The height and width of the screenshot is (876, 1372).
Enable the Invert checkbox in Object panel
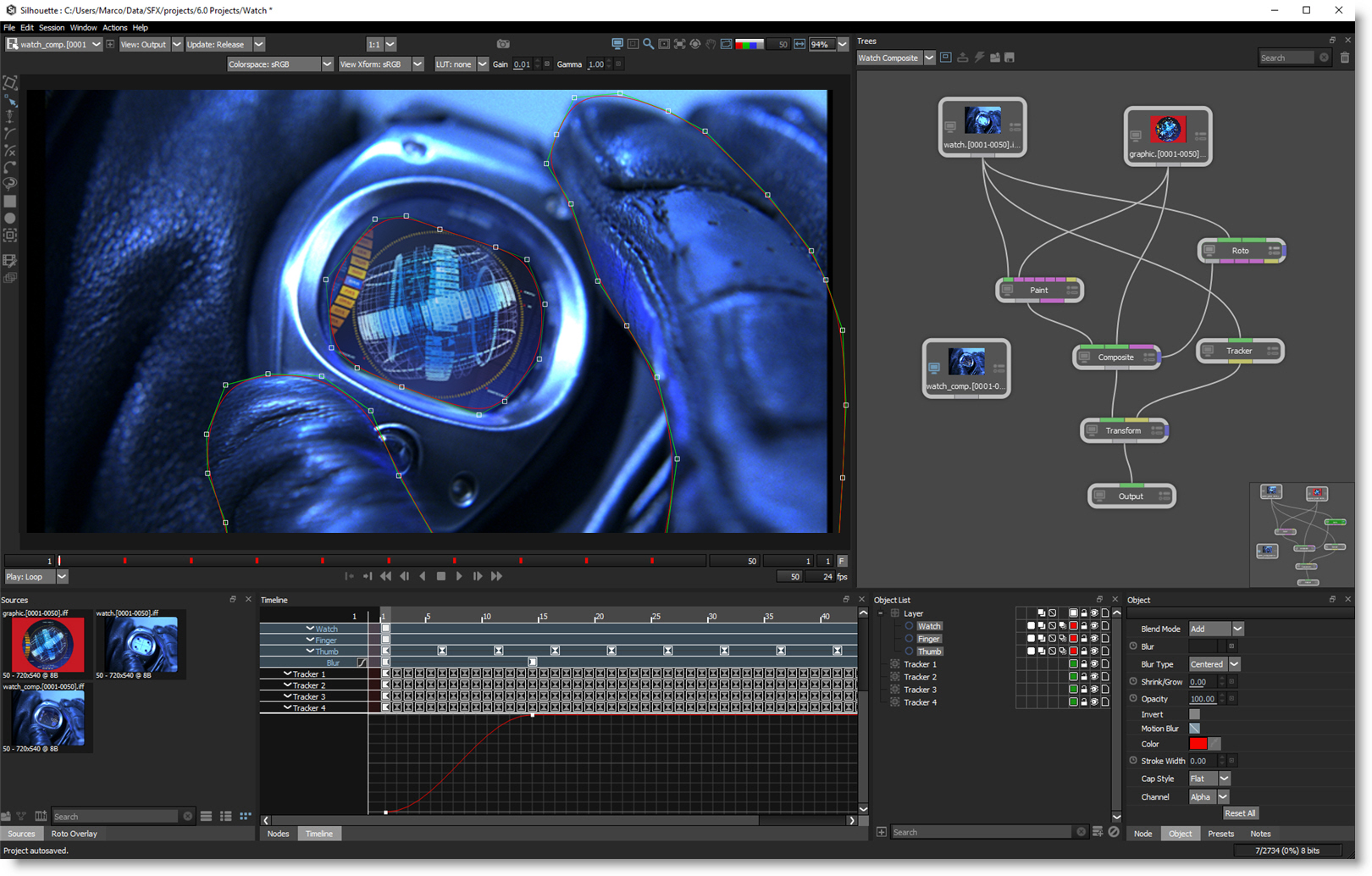pyautogui.click(x=1194, y=714)
